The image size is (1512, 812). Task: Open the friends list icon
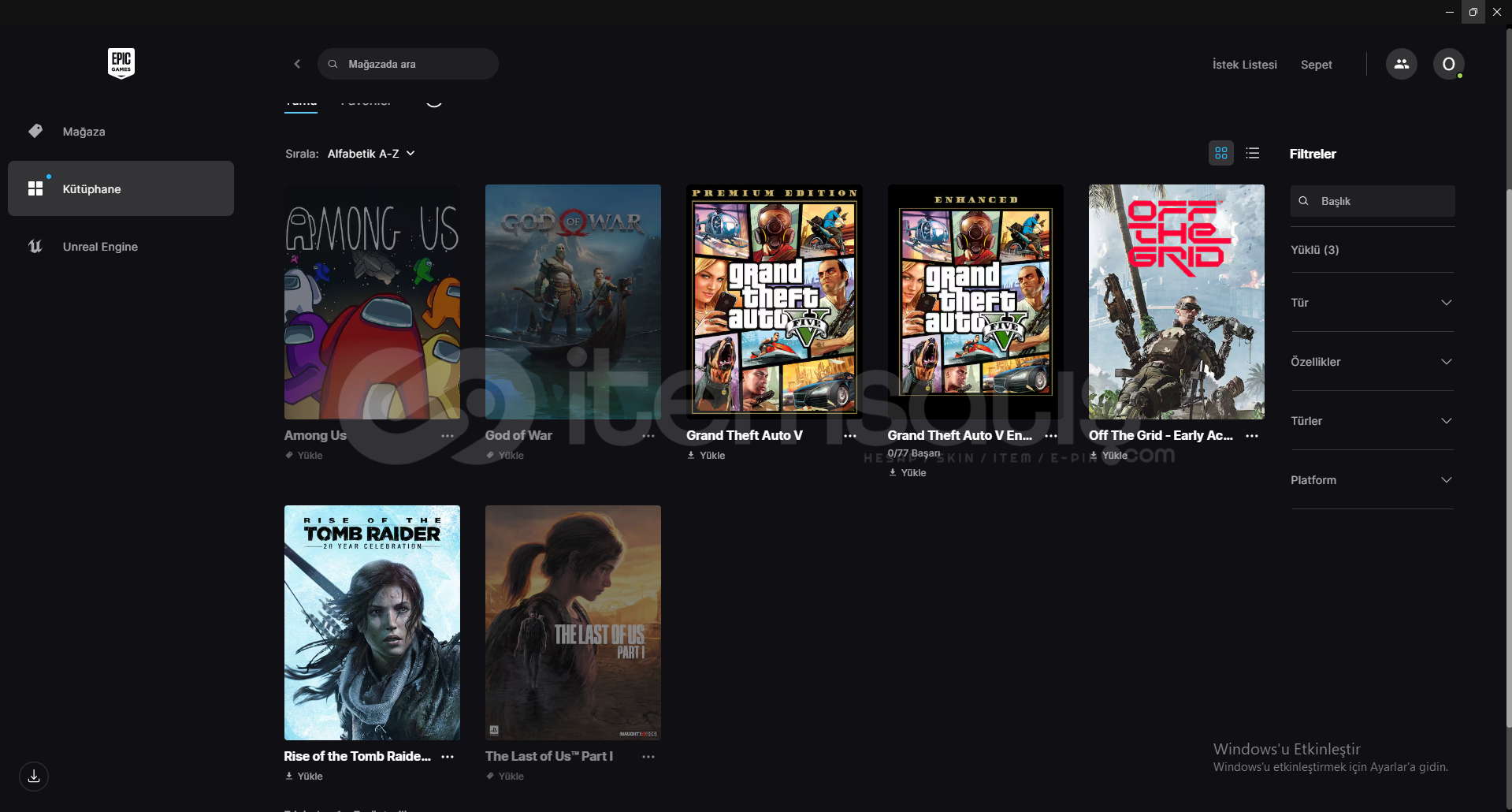(1402, 64)
